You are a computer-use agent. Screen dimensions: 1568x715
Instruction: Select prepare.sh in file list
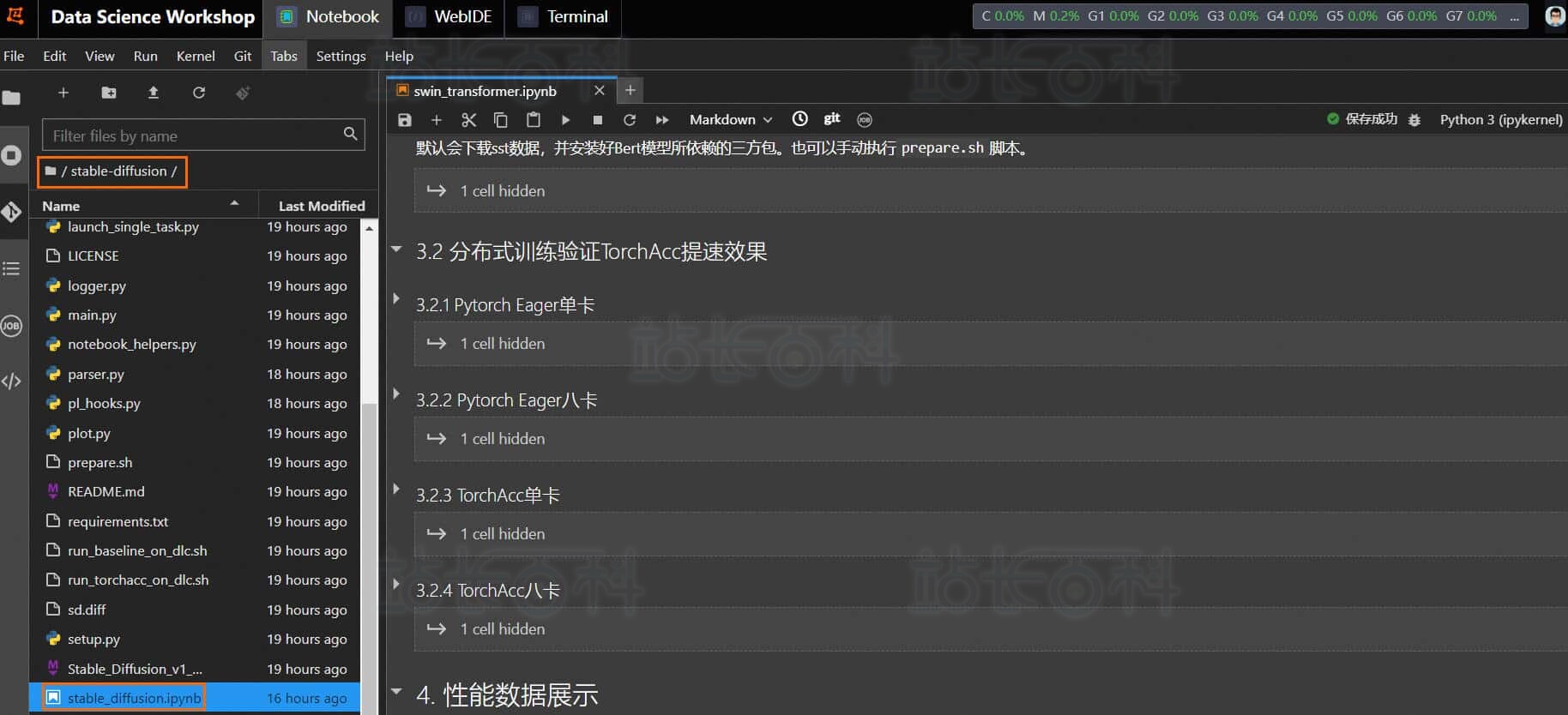[x=194, y=462]
